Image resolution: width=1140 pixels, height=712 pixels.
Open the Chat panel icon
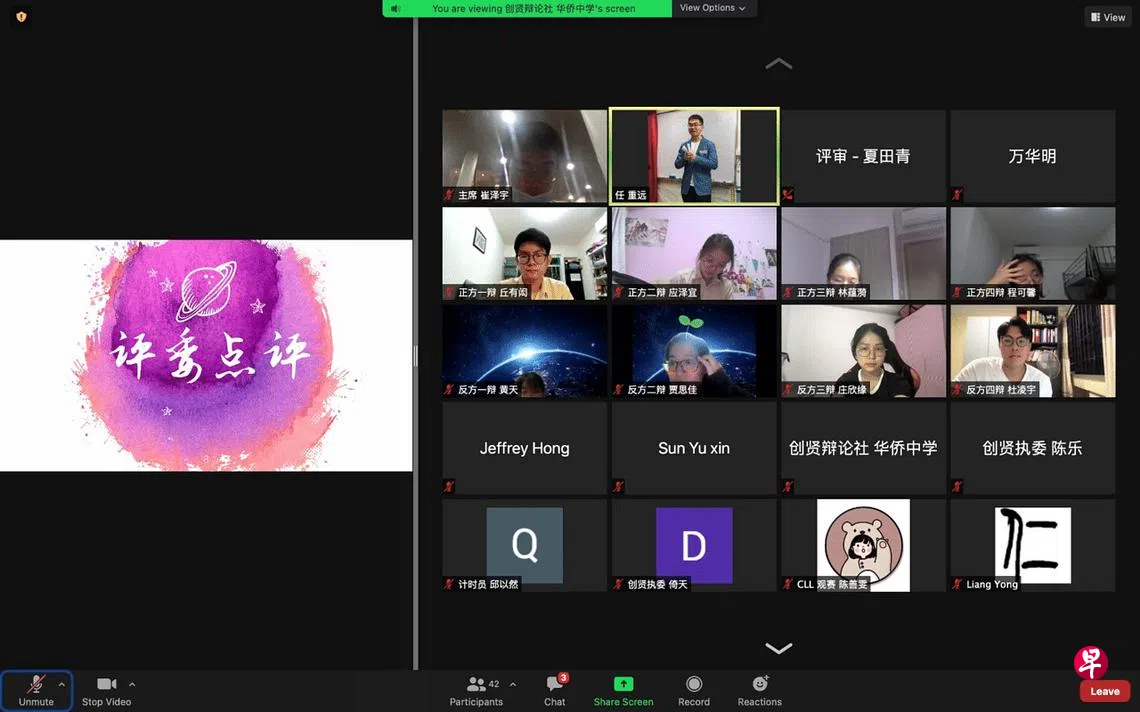pyautogui.click(x=555, y=685)
